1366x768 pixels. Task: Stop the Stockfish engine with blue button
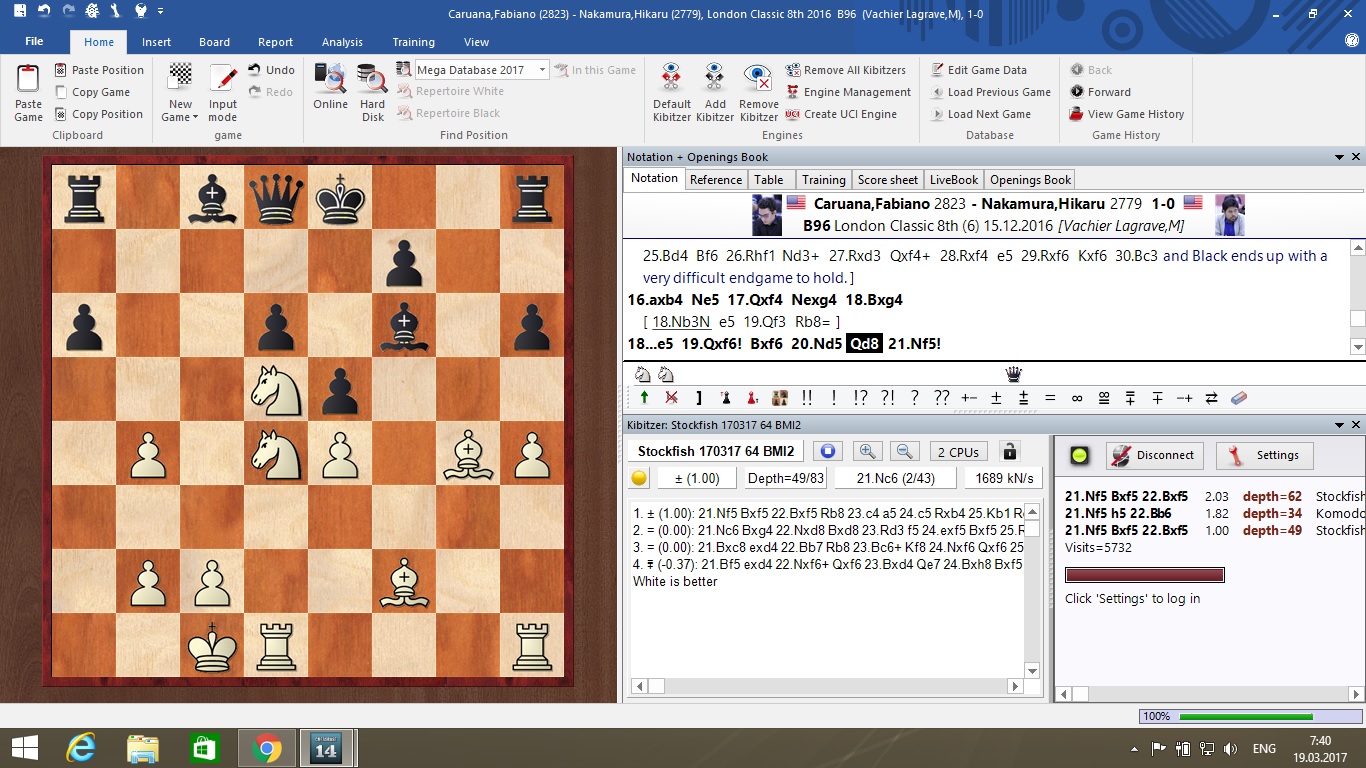(x=827, y=452)
